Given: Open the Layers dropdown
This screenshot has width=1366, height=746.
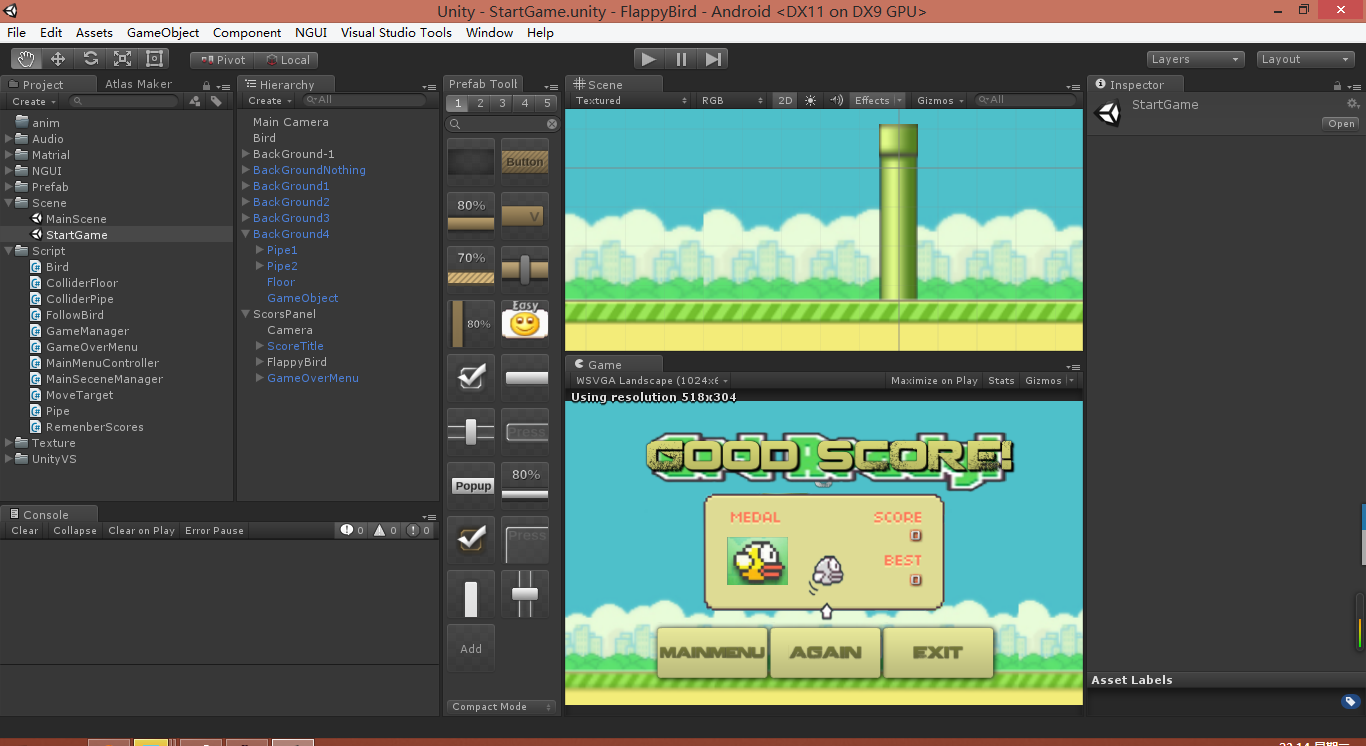Looking at the screenshot, I should tap(1196, 59).
